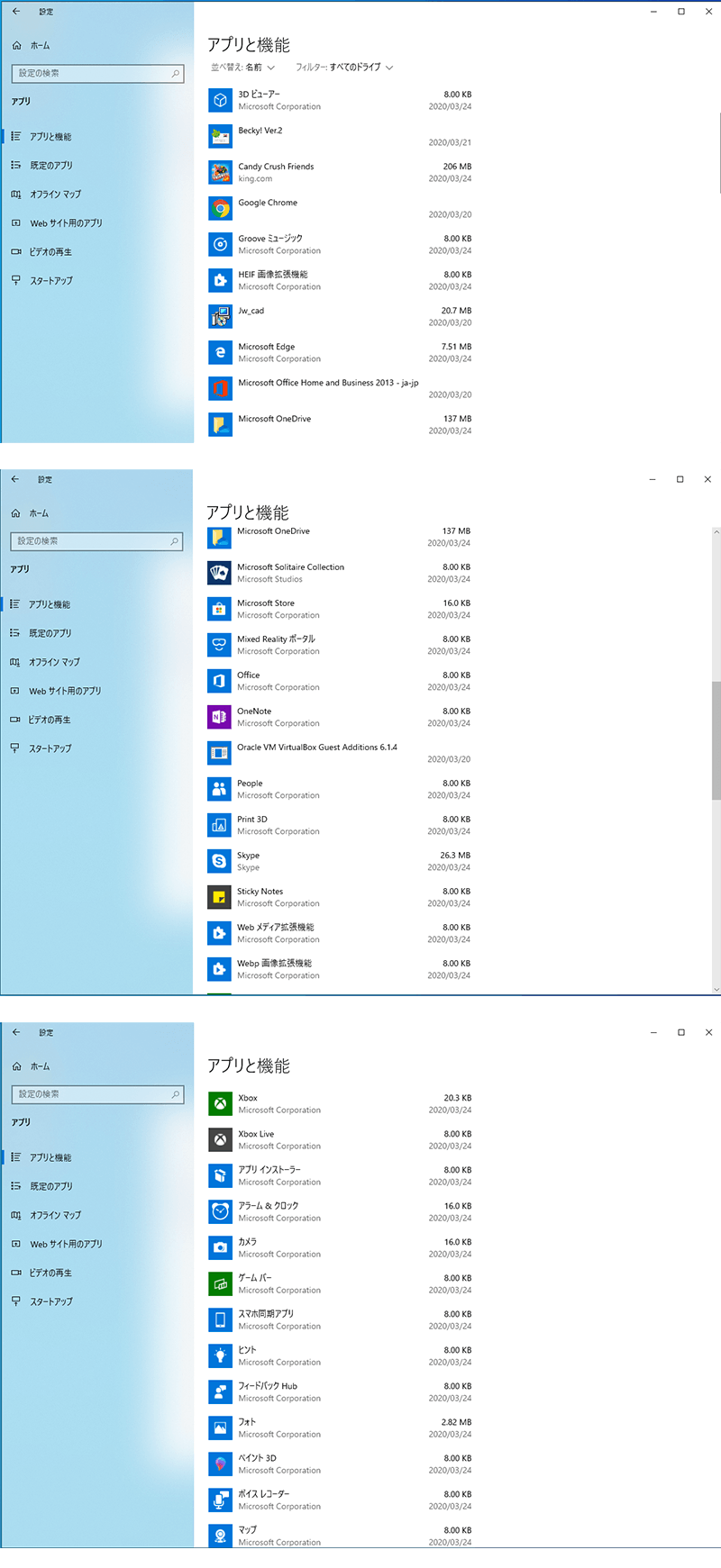Go to ホーム in the window listing Google Chrome

pyautogui.click(x=40, y=45)
